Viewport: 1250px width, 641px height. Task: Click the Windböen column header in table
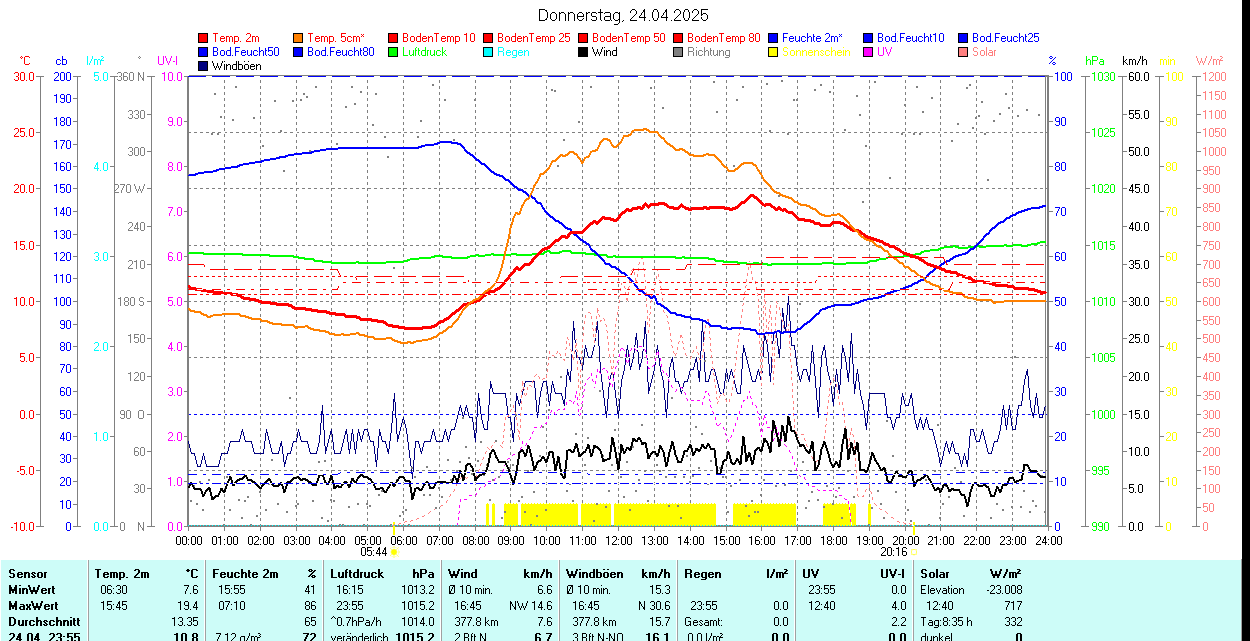[x=594, y=574]
